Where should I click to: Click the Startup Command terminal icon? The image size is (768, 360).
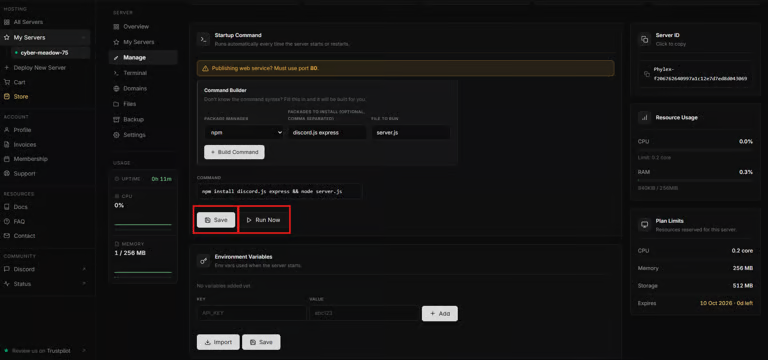click(x=204, y=39)
